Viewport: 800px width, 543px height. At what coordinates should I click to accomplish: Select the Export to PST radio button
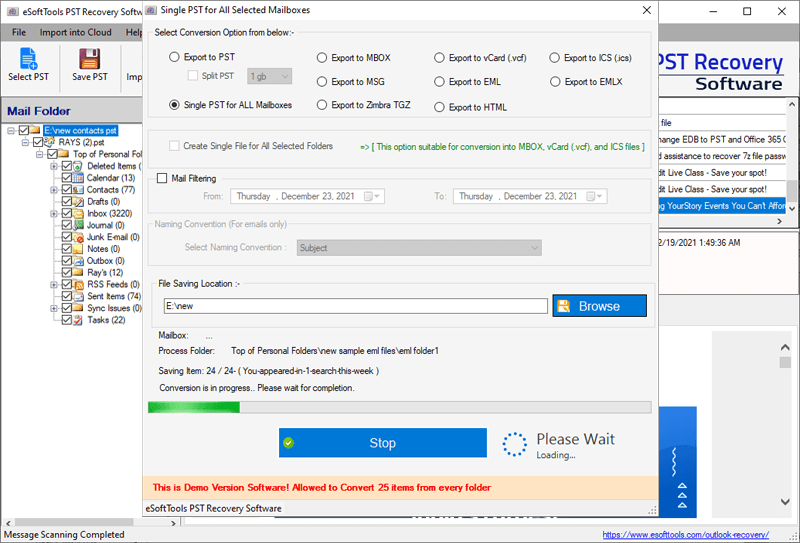point(174,57)
